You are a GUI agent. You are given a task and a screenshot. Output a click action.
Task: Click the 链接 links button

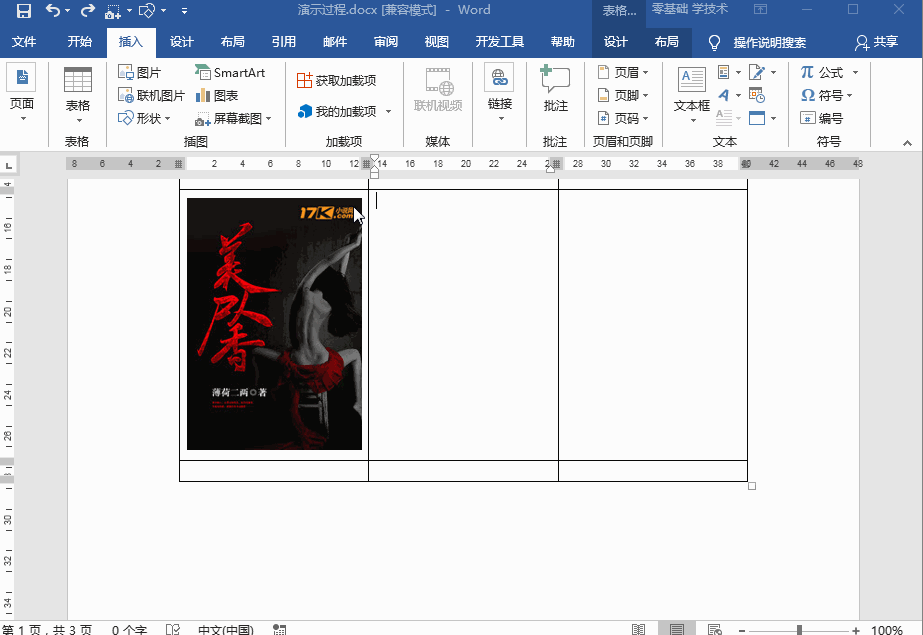[500, 93]
